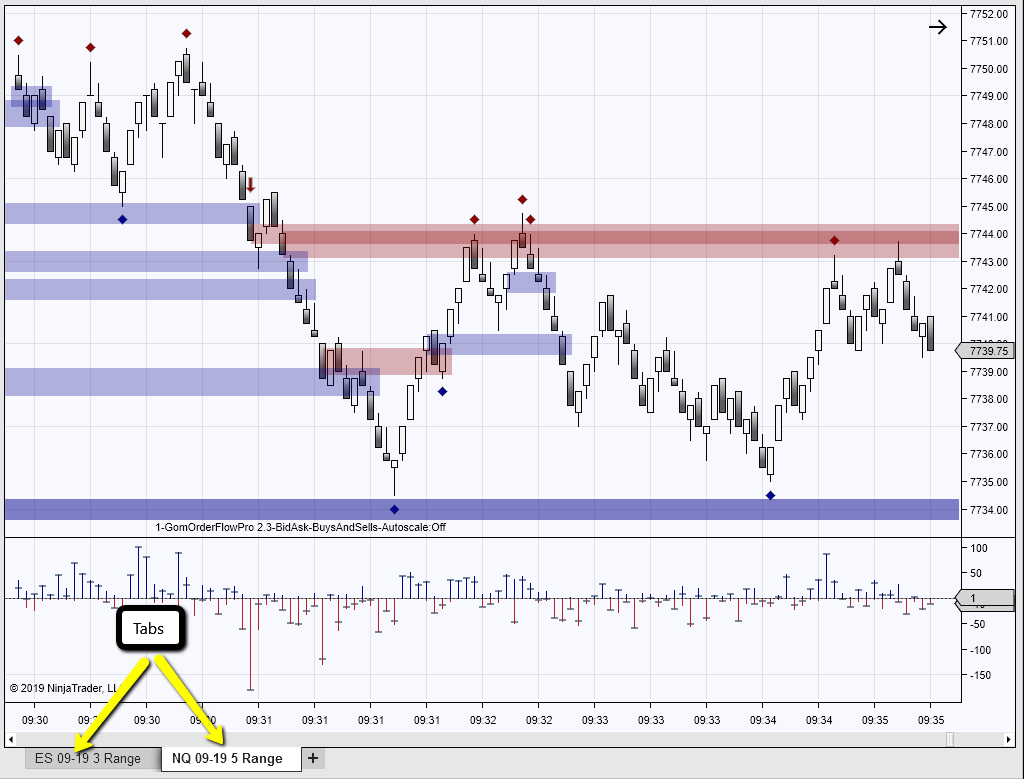The image size is (1027, 779).
Task: Click the 7745.00 price axis label
Action: click(988, 207)
